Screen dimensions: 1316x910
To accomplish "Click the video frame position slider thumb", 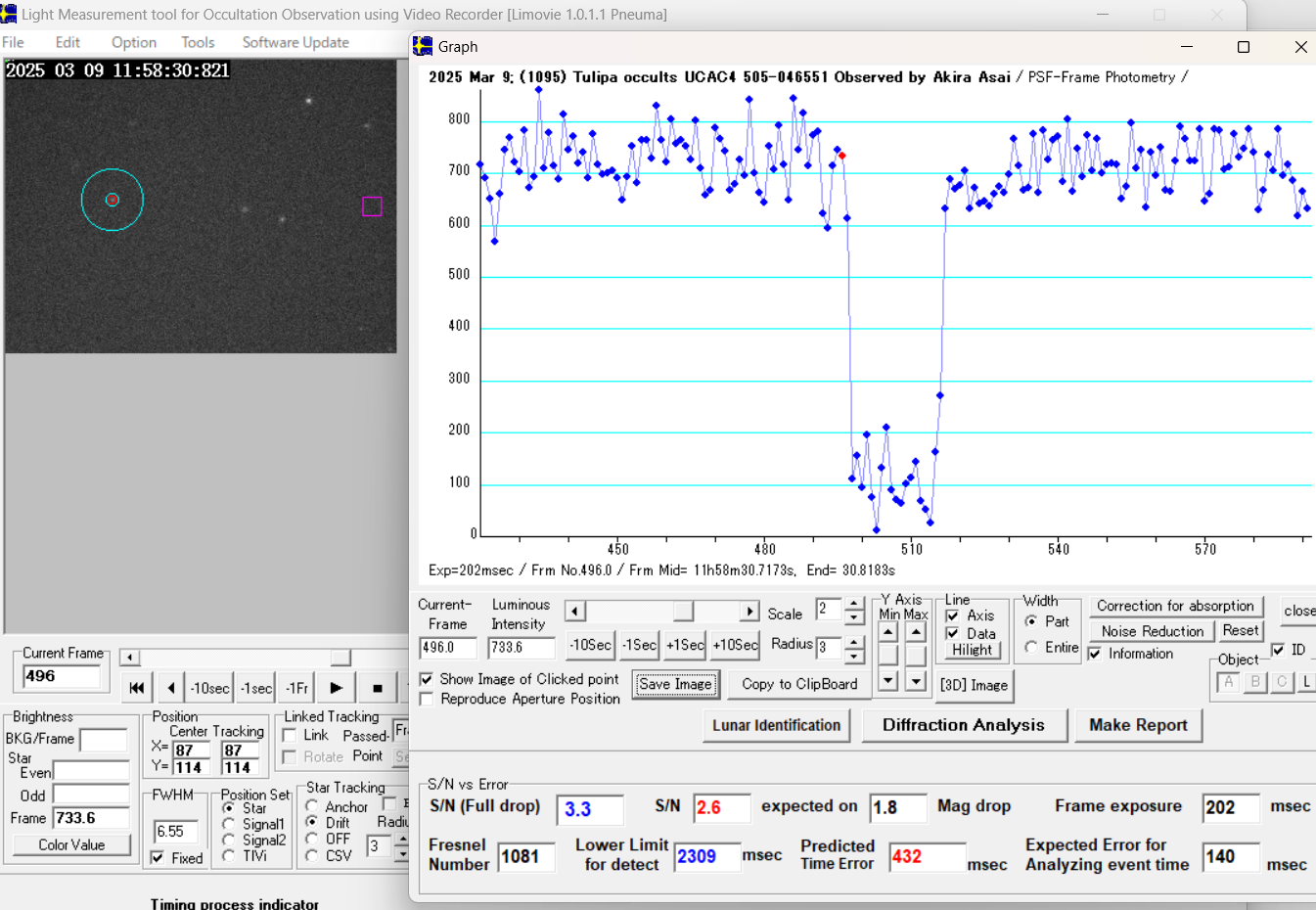I will pos(340,658).
